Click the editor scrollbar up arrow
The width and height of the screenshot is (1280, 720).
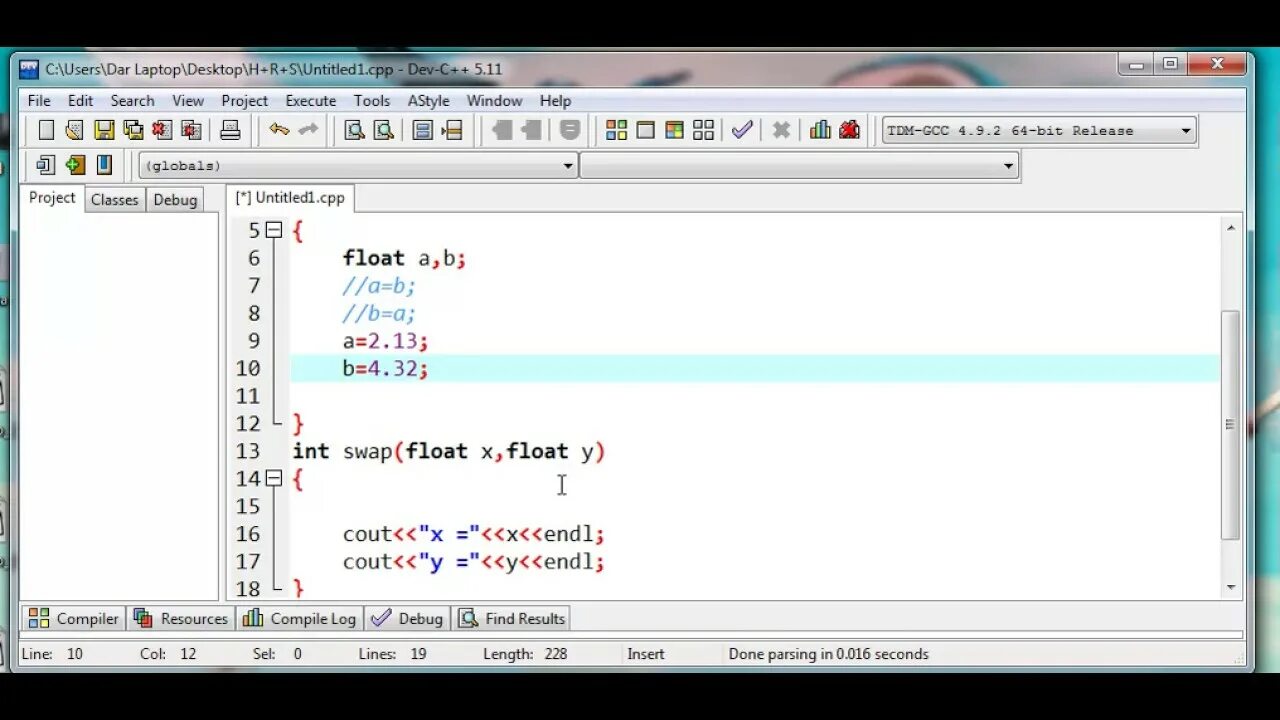click(1231, 228)
